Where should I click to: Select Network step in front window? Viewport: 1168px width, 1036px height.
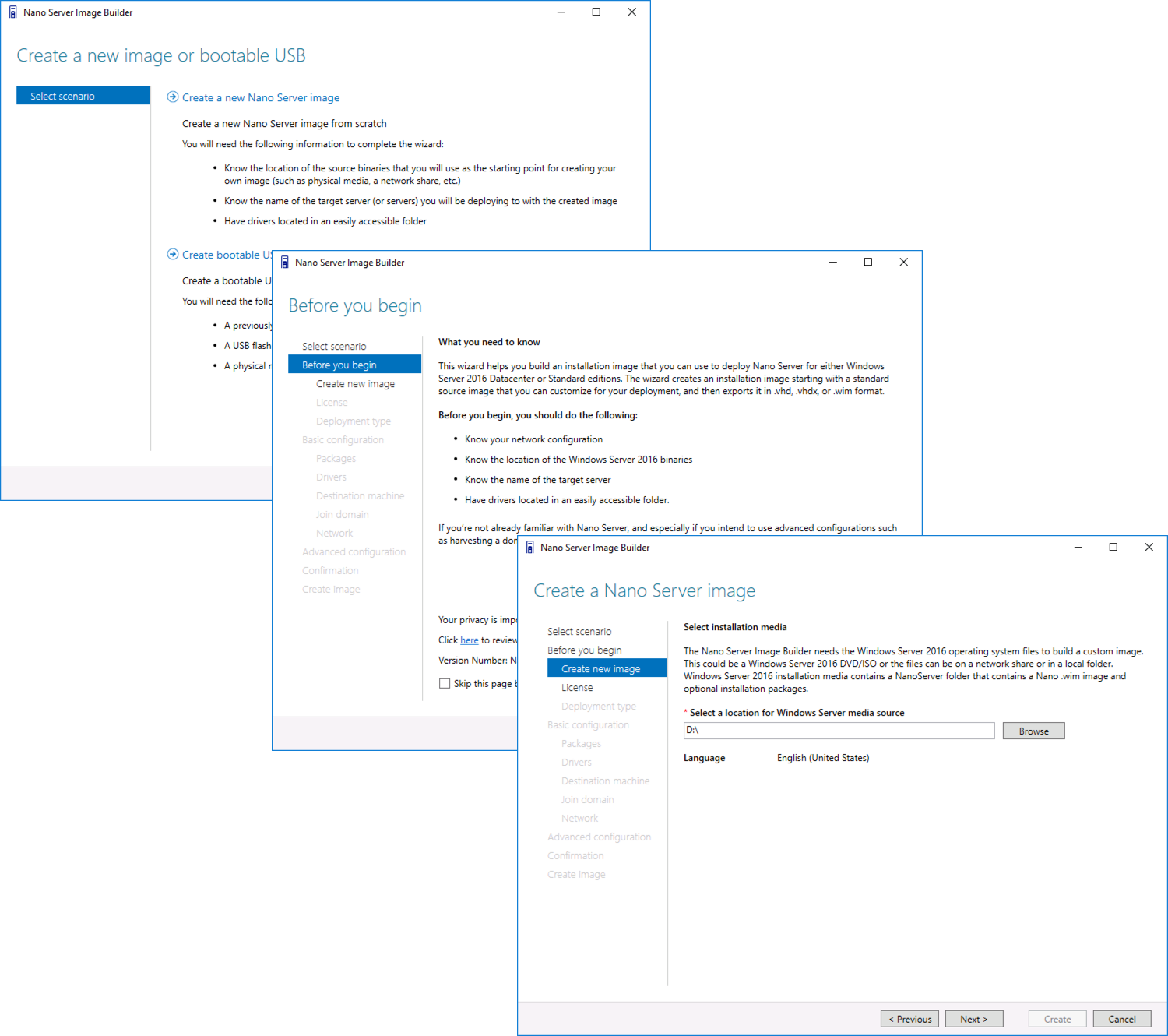579,819
